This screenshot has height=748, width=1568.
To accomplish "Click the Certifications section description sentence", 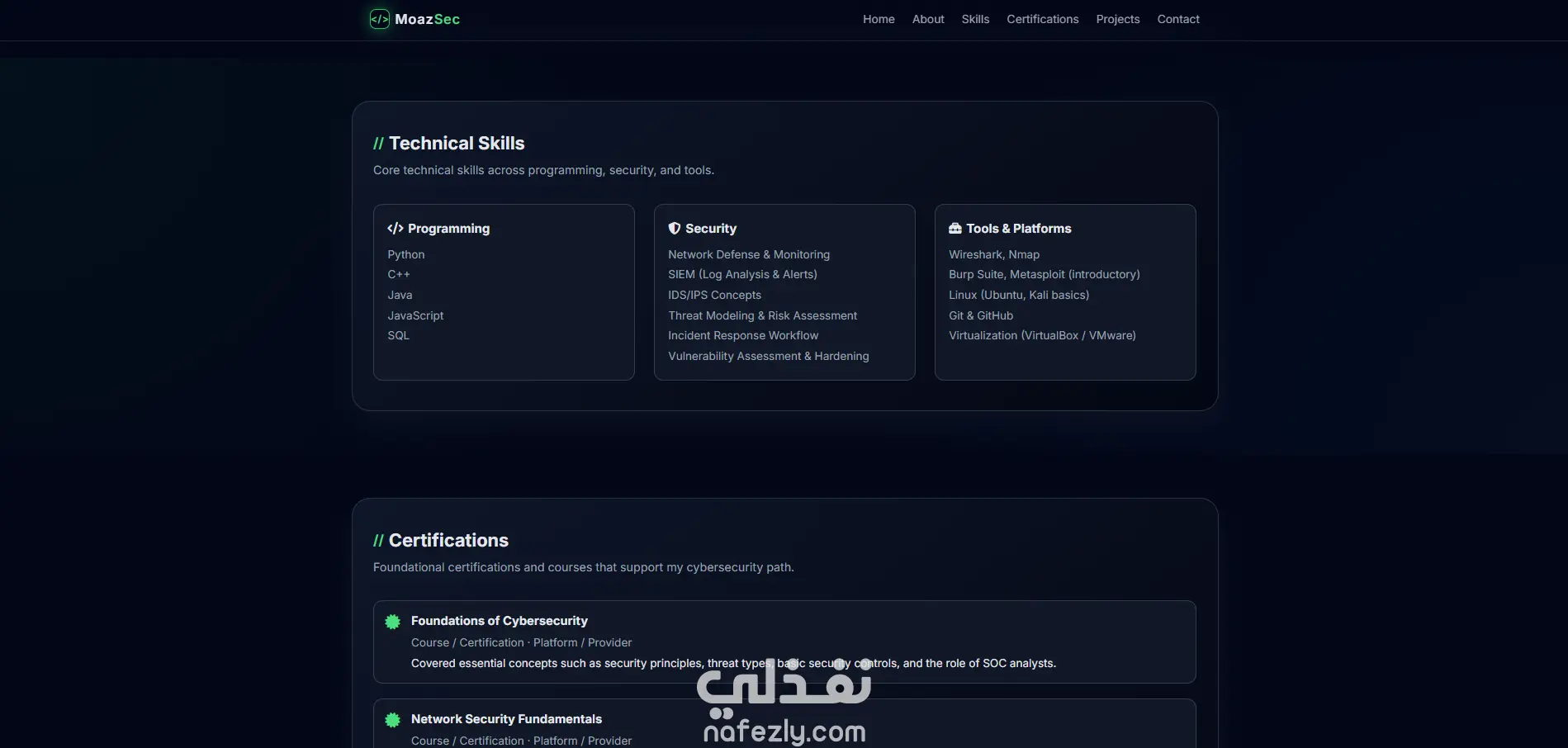I will click(584, 568).
